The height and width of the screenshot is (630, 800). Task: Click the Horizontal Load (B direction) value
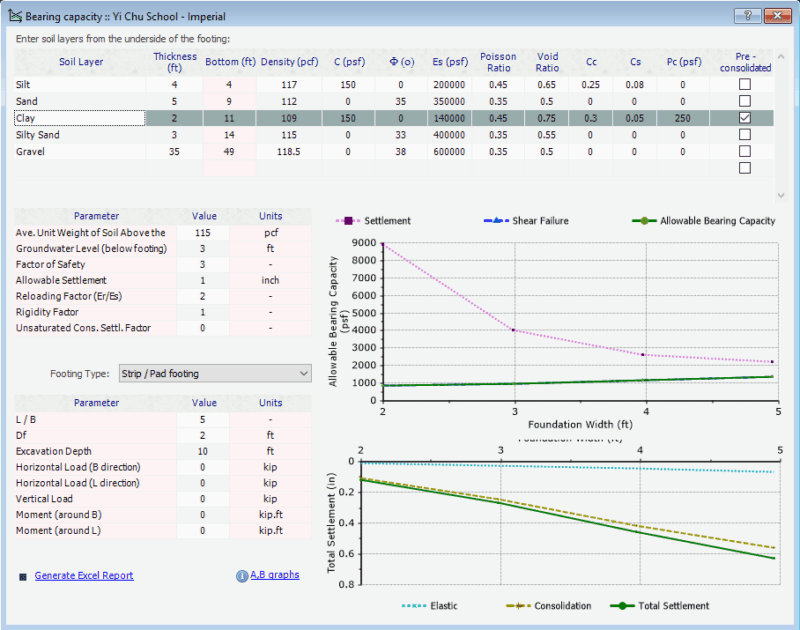click(203, 467)
